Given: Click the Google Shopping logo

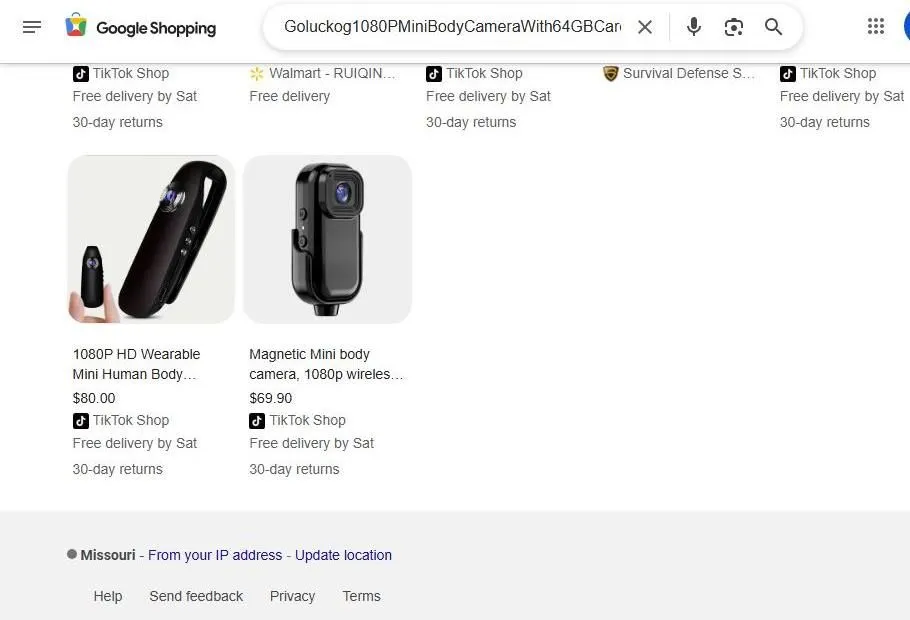Looking at the screenshot, I should 140,27.
